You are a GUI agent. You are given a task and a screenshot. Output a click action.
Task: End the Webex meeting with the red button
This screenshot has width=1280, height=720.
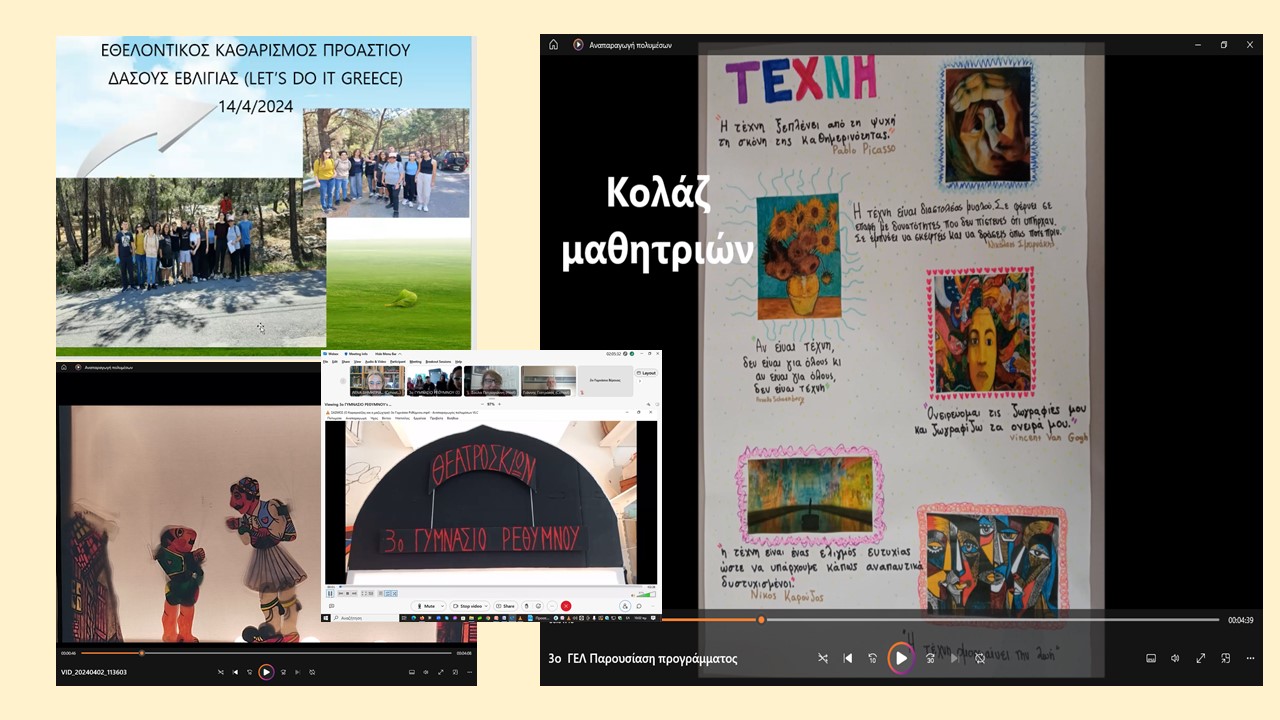pyautogui.click(x=566, y=606)
